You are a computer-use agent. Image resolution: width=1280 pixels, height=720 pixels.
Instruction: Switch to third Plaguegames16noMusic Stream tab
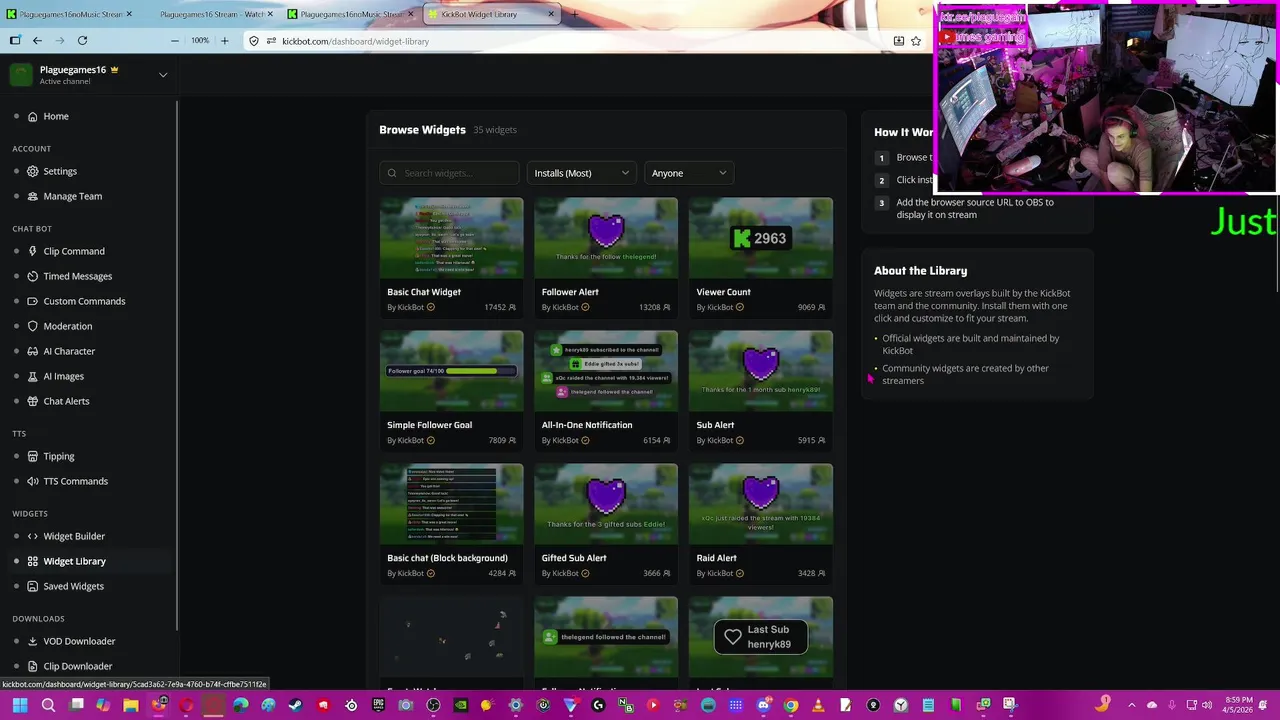(x=352, y=14)
